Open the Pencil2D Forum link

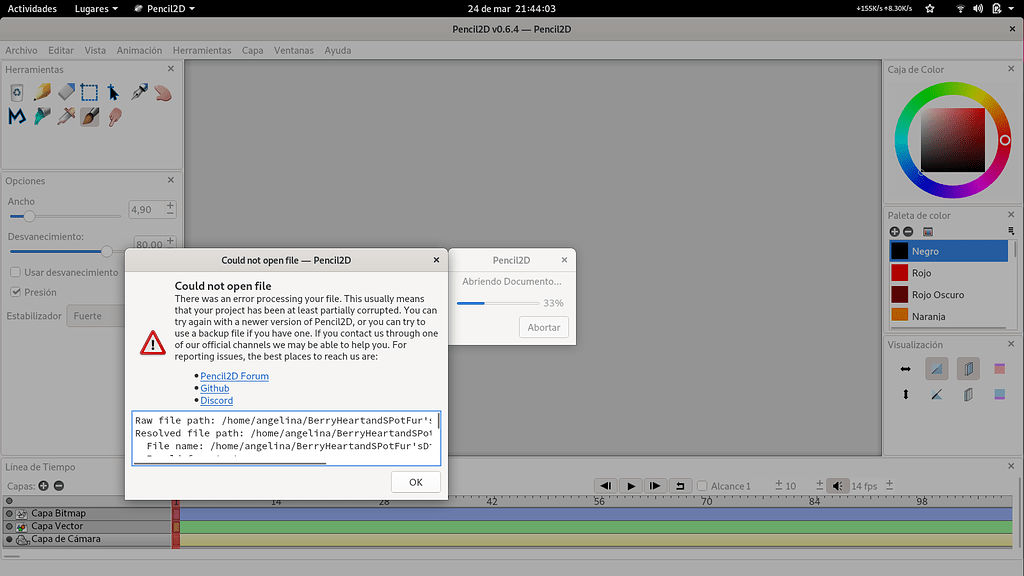234,376
